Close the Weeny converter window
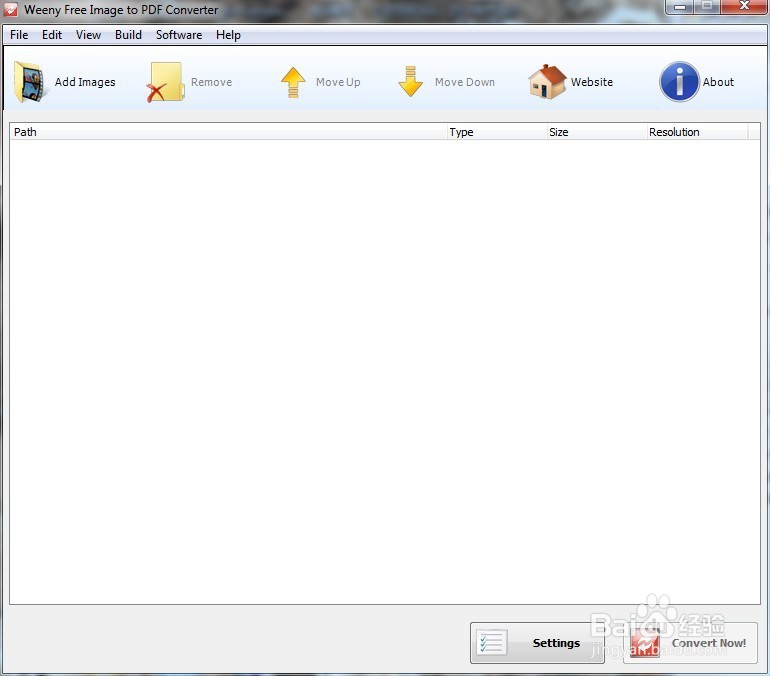770x676 pixels. pos(744,6)
